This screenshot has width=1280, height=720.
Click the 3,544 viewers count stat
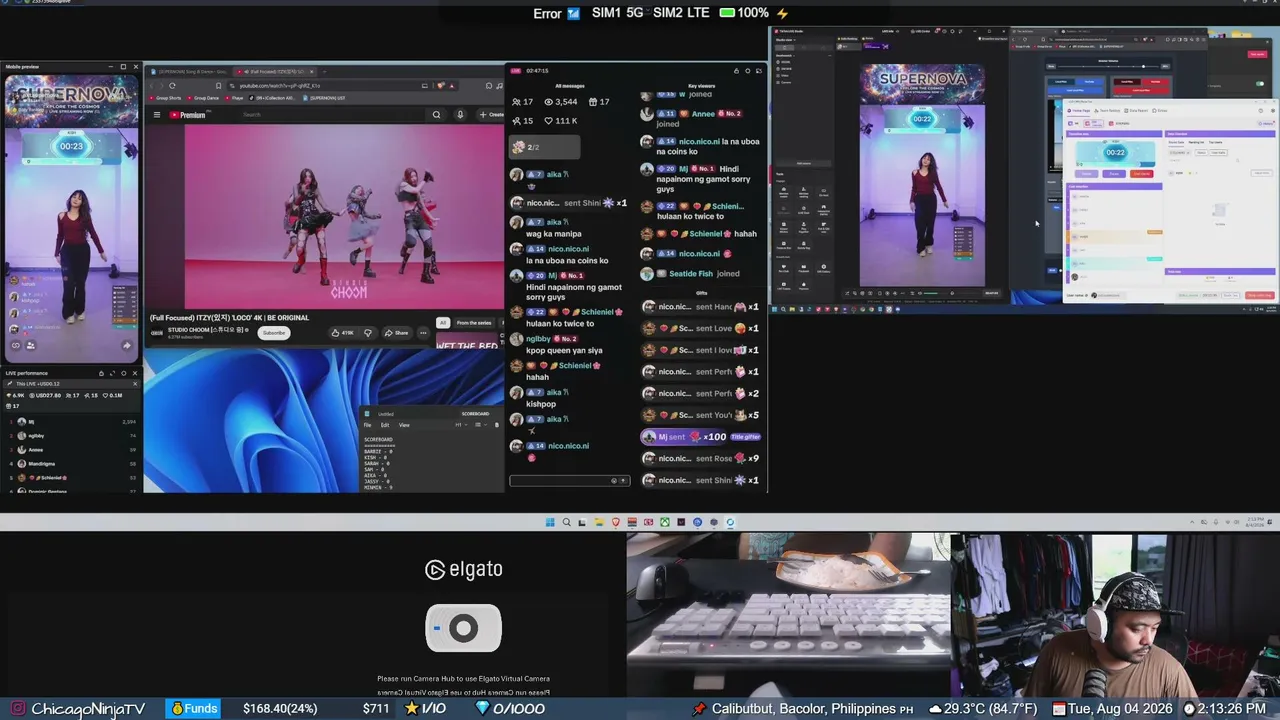tap(560, 102)
